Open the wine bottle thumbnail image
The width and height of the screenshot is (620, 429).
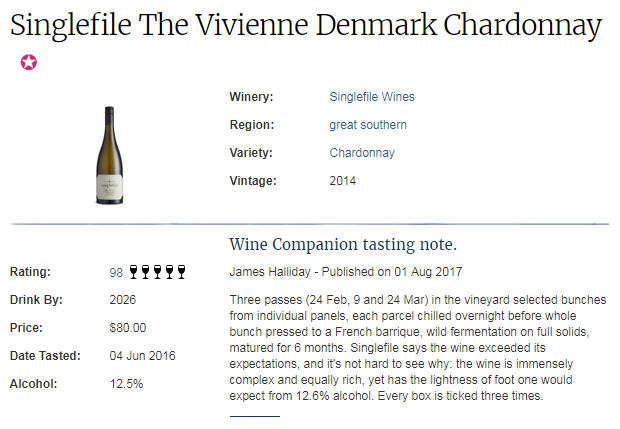click(110, 155)
